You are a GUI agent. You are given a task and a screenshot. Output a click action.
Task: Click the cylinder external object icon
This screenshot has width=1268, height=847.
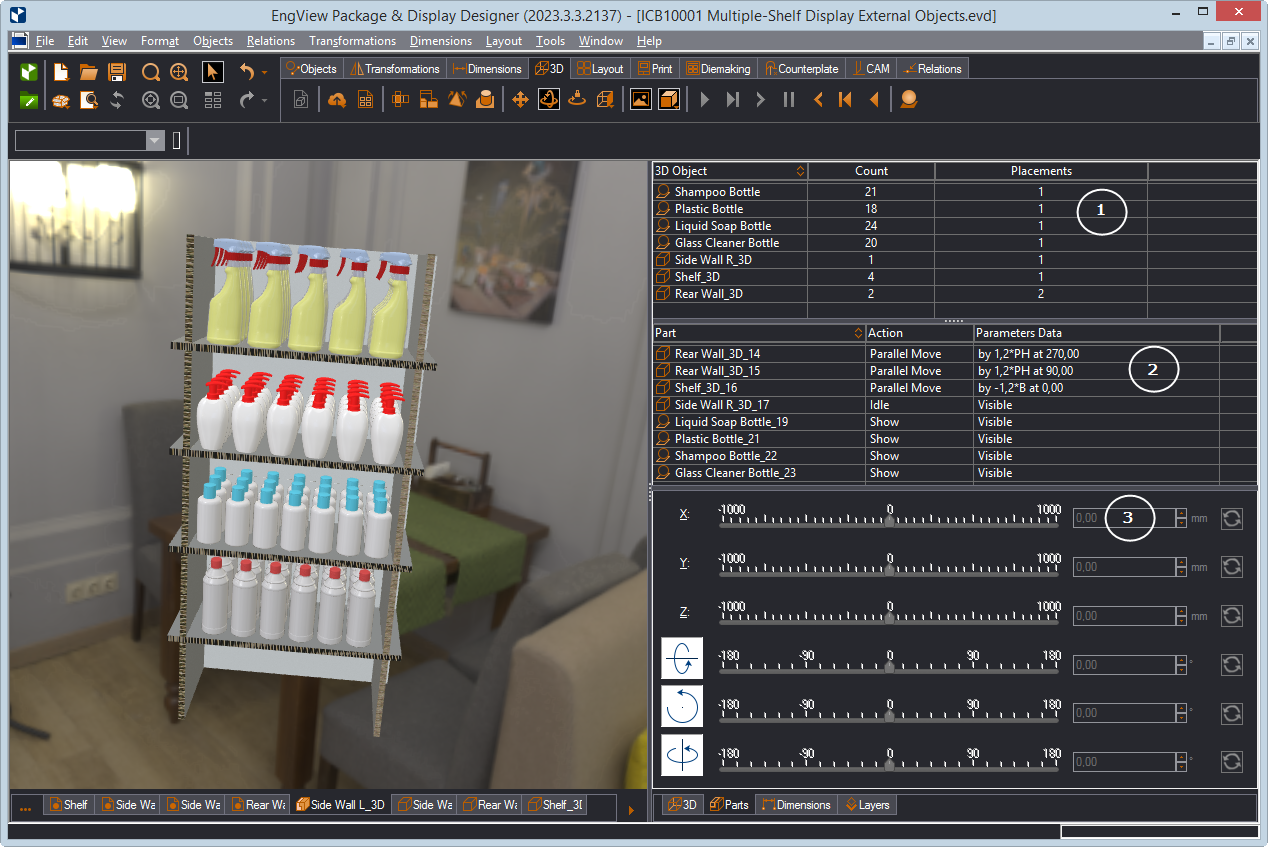(x=485, y=100)
